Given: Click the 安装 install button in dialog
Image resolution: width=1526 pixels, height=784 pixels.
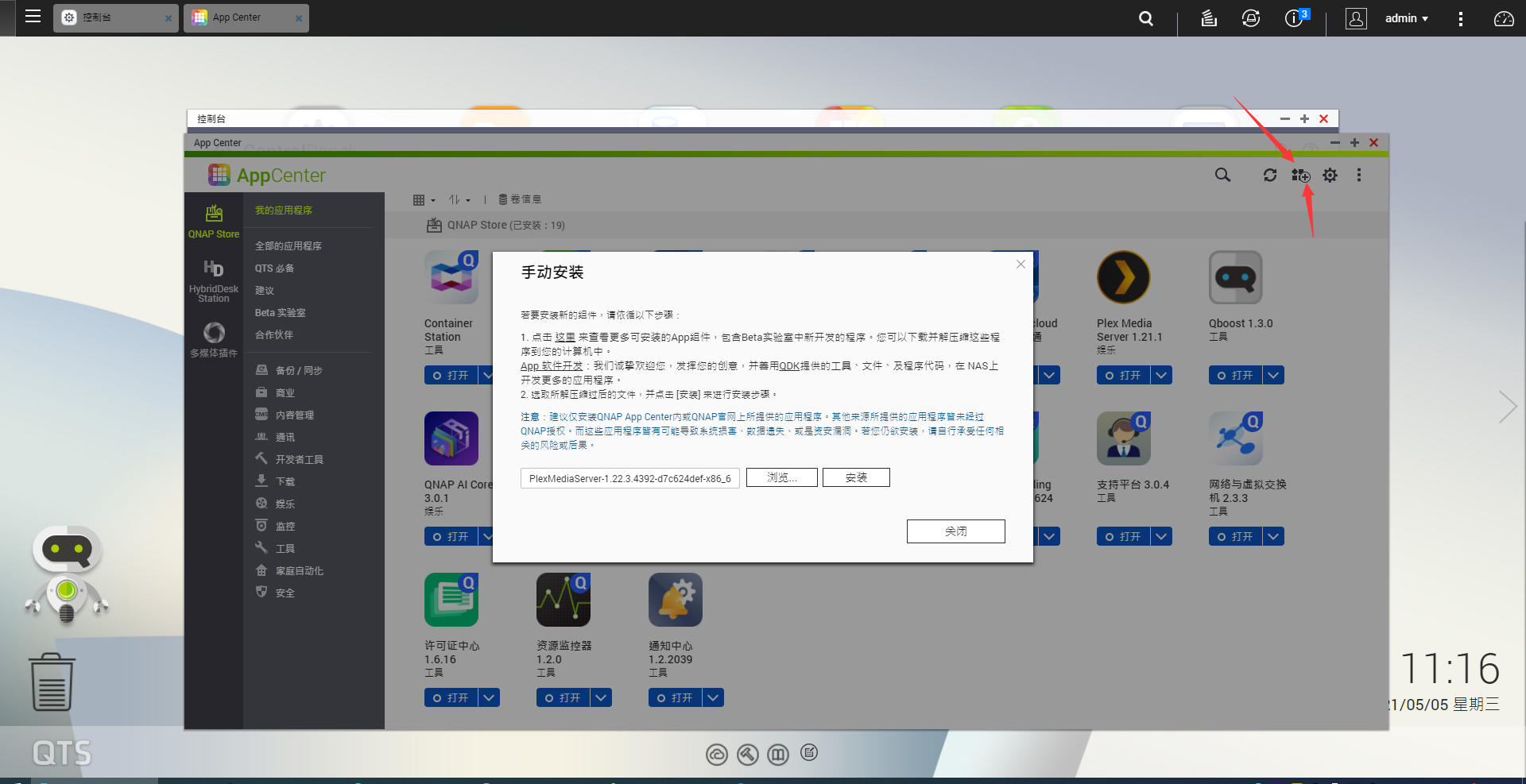Looking at the screenshot, I should click(x=856, y=477).
